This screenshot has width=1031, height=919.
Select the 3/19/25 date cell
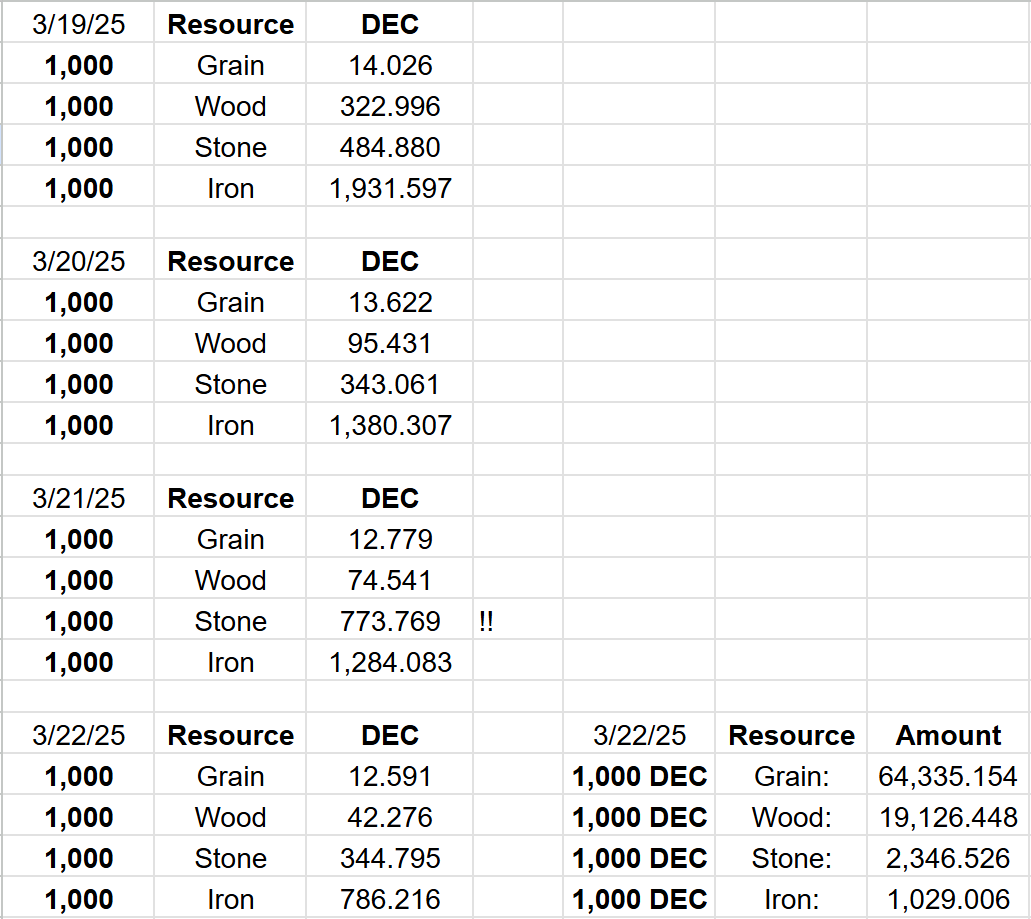click(x=78, y=24)
